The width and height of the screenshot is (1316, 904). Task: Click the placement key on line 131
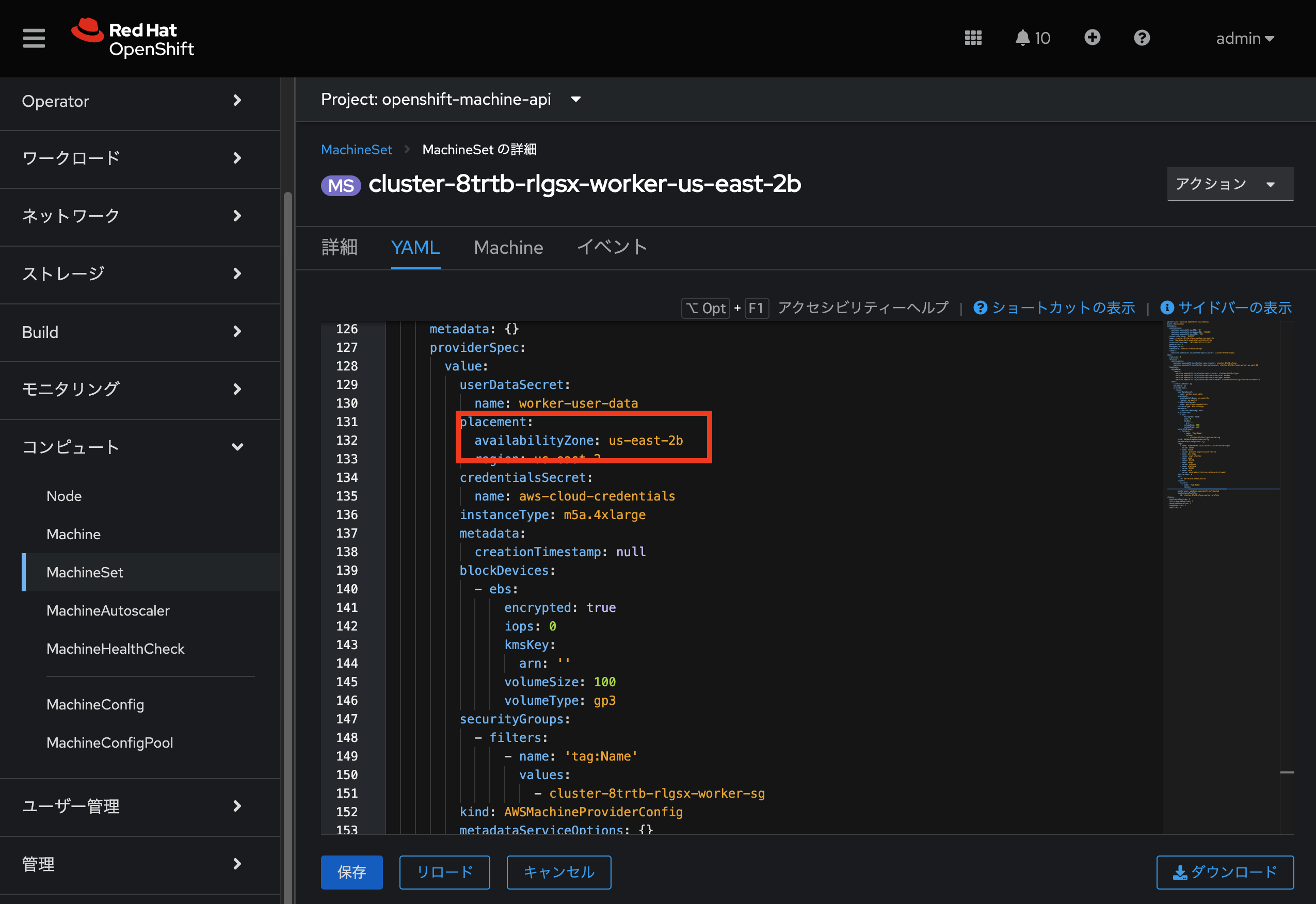[493, 422]
